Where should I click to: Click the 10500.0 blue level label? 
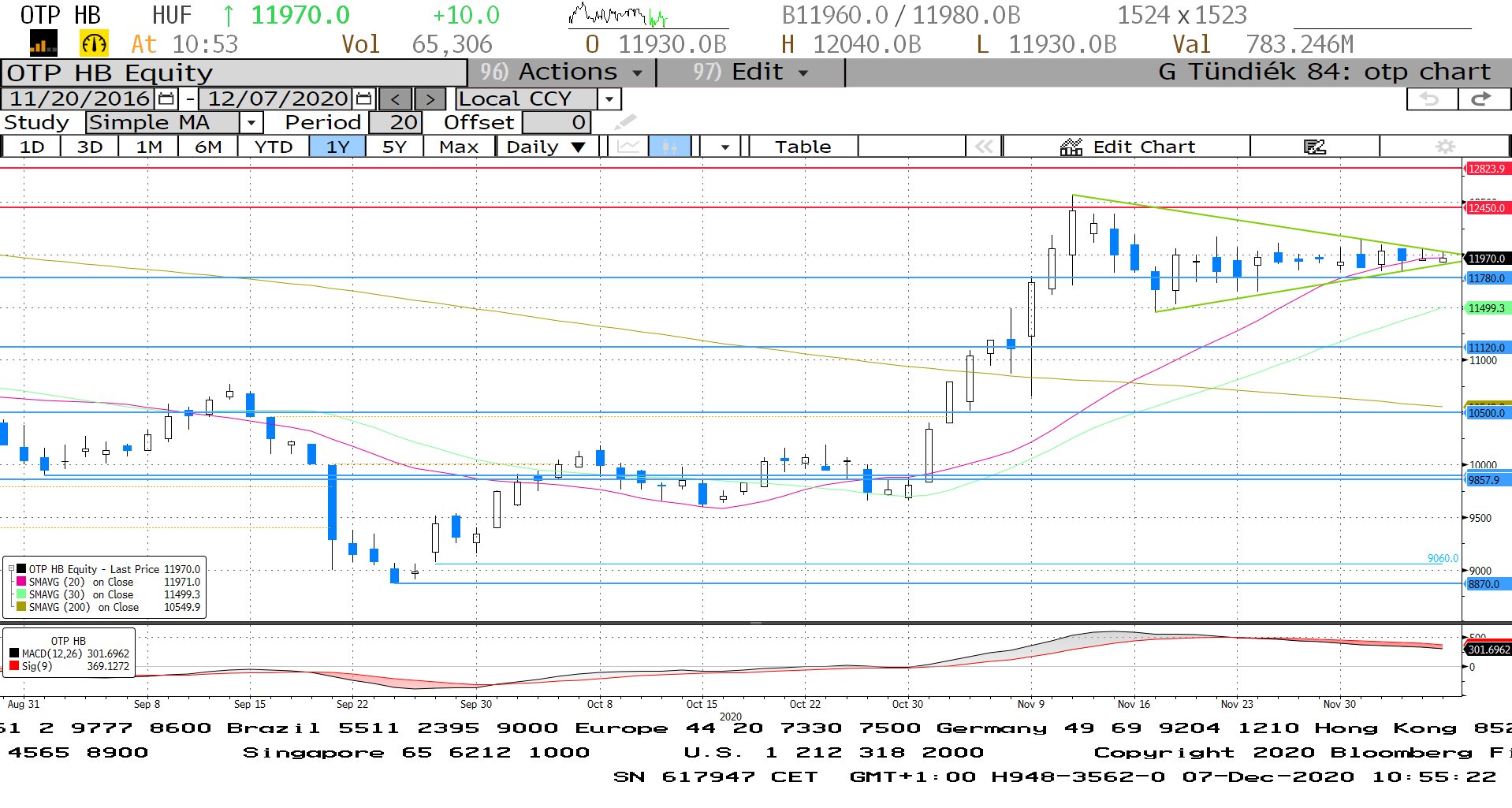pos(1487,413)
